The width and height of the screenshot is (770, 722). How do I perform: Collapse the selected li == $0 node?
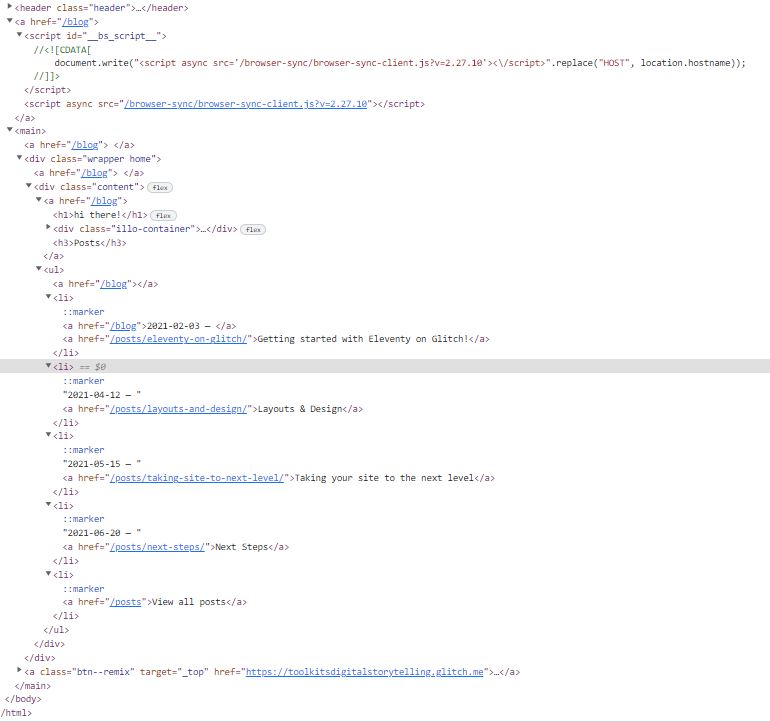pyautogui.click(x=48, y=366)
